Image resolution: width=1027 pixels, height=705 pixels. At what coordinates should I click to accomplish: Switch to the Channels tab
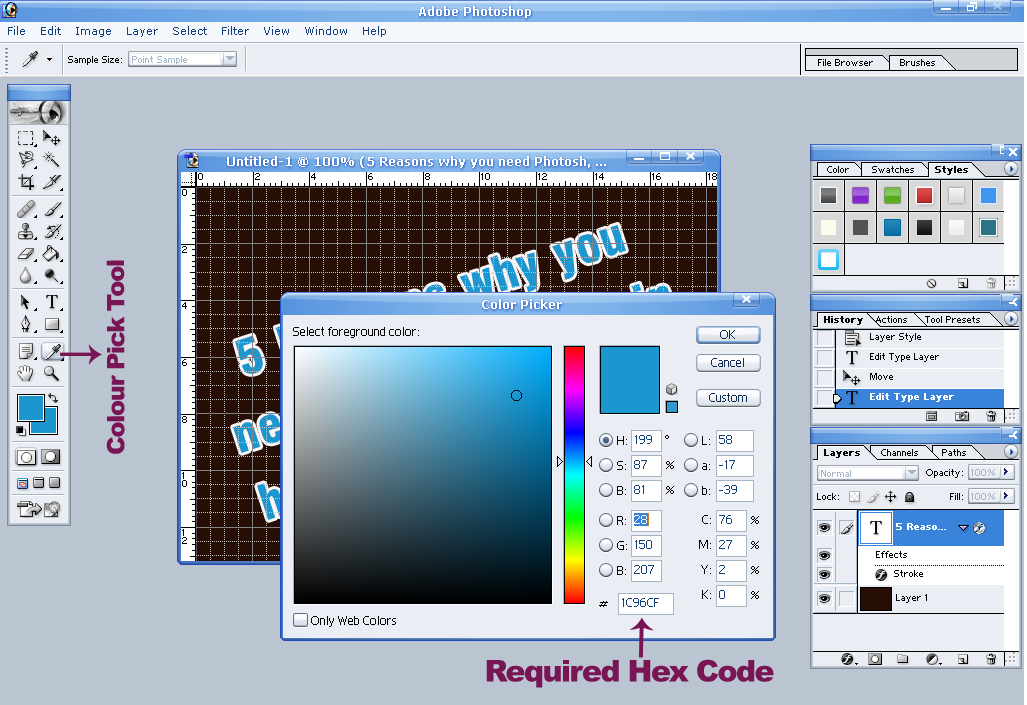pos(899,453)
